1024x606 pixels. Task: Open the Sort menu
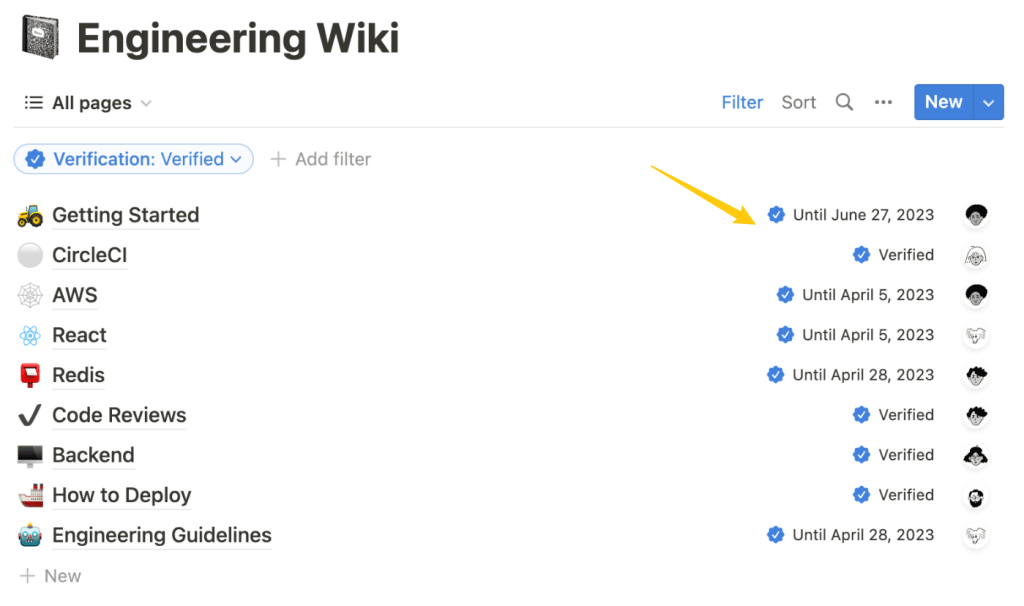[x=798, y=102]
